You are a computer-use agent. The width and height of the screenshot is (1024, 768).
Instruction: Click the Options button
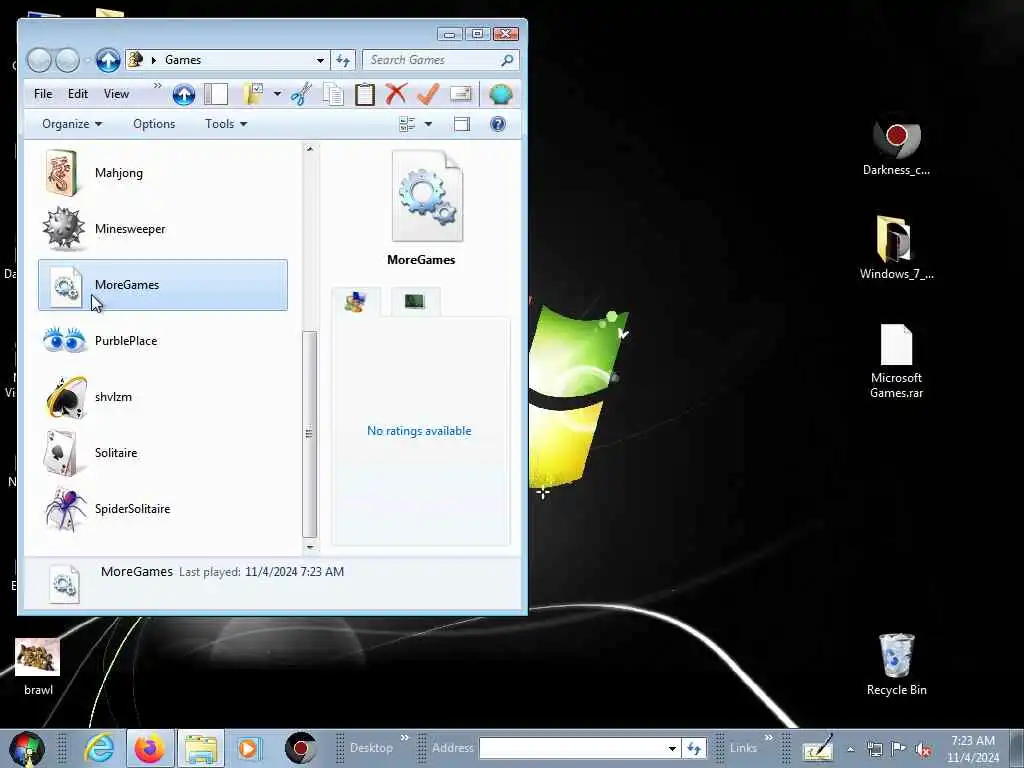pos(154,124)
